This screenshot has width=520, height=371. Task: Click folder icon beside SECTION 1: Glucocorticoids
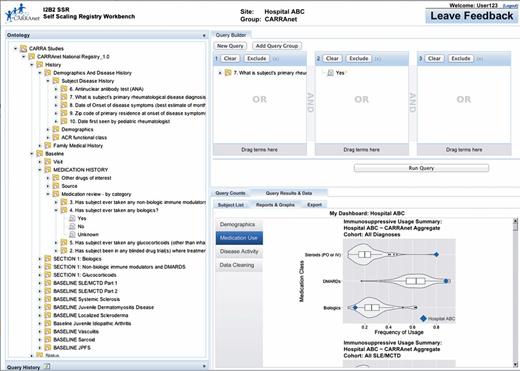click(x=48, y=275)
